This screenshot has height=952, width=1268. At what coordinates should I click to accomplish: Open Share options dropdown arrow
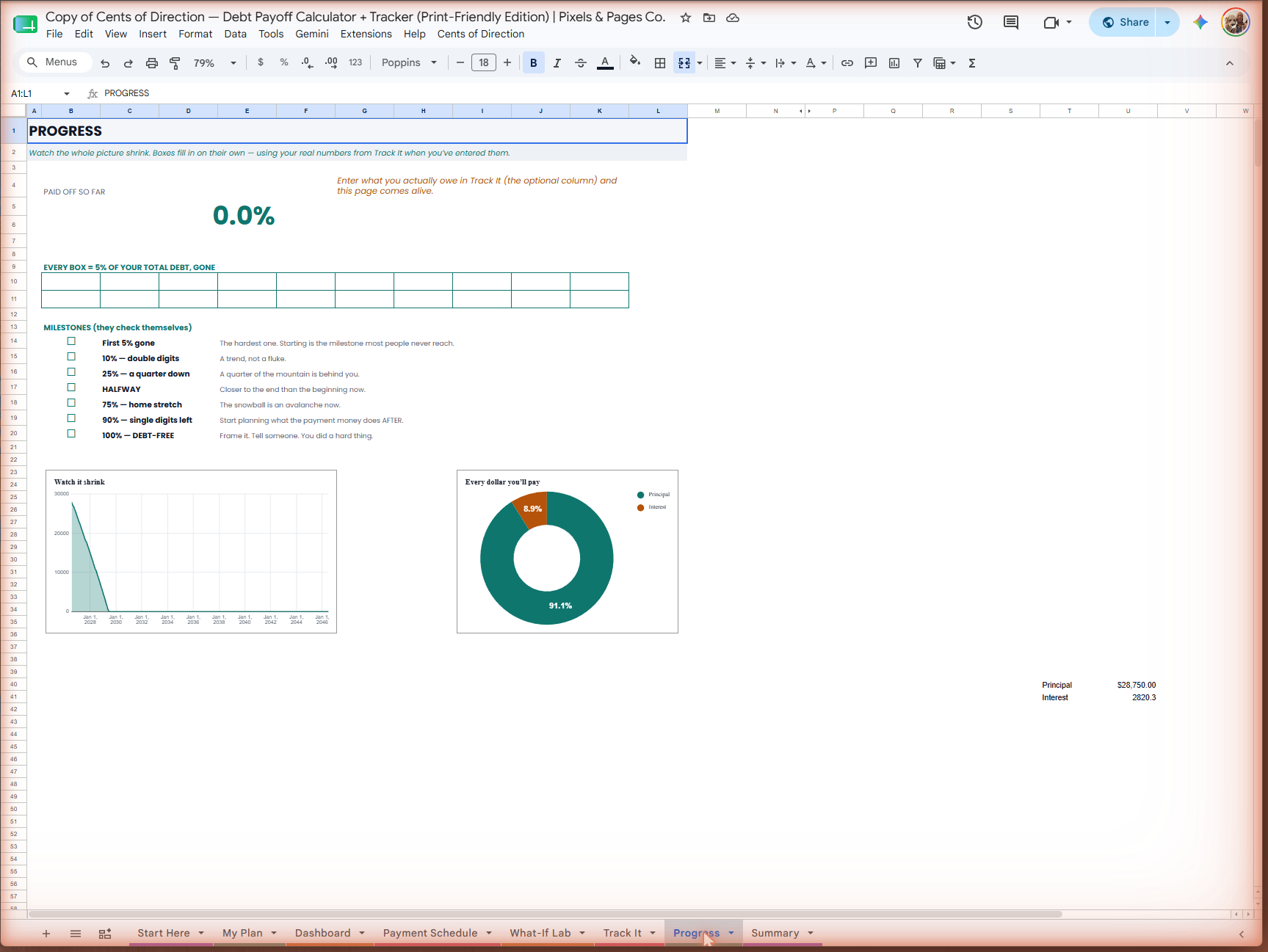[x=1167, y=22]
